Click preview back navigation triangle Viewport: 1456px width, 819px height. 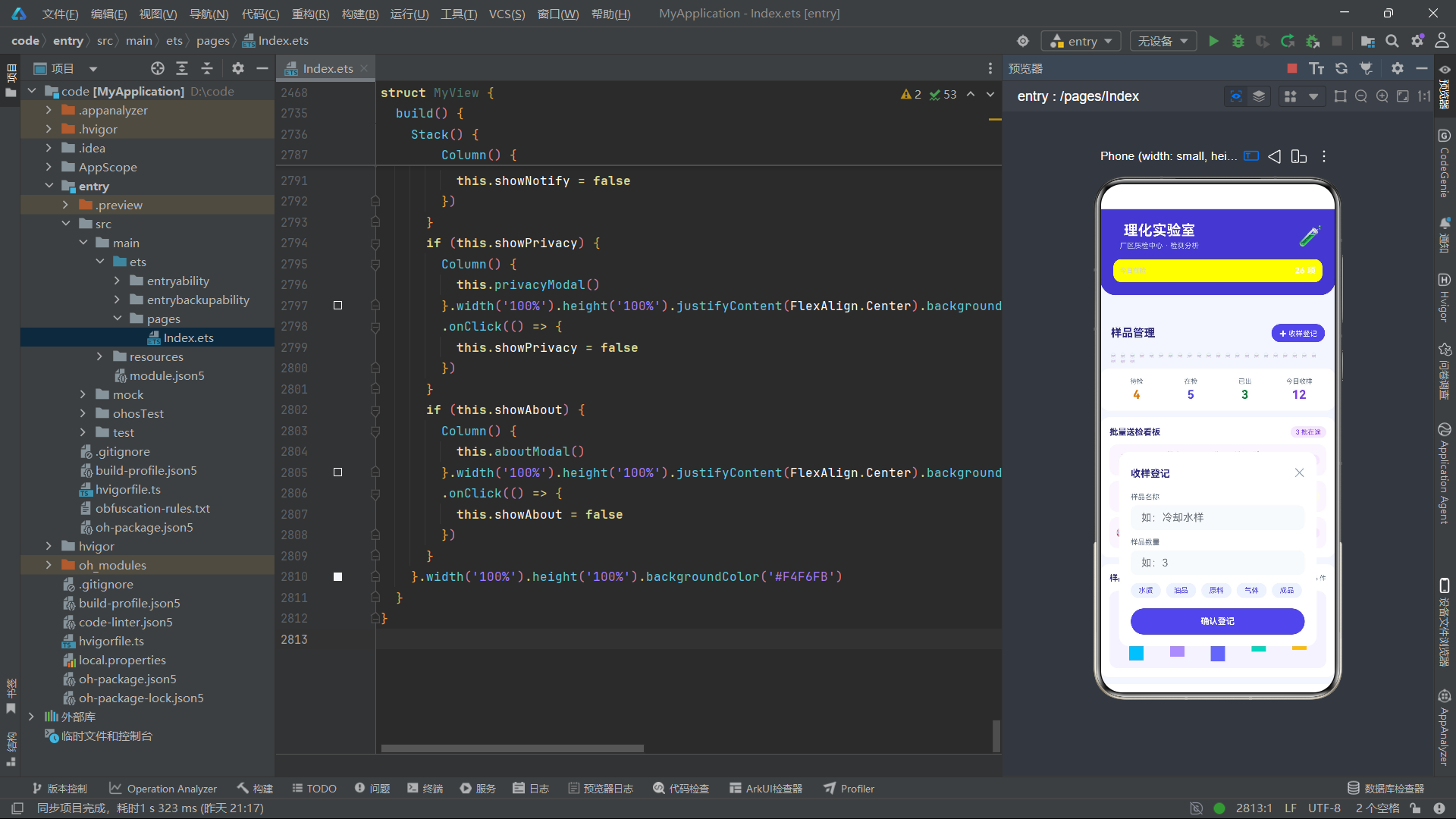pyautogui.click(x=1275, y=156)
